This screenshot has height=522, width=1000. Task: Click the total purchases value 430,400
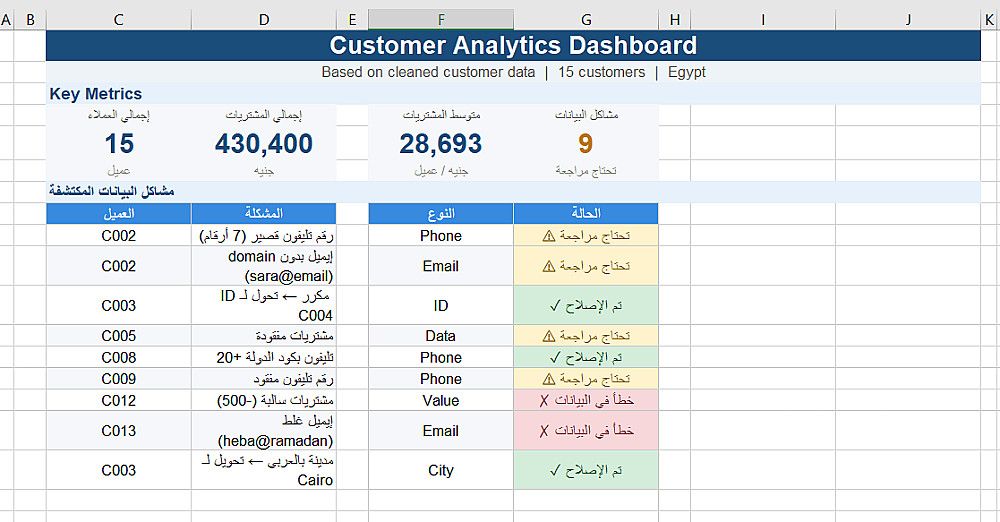264,143
